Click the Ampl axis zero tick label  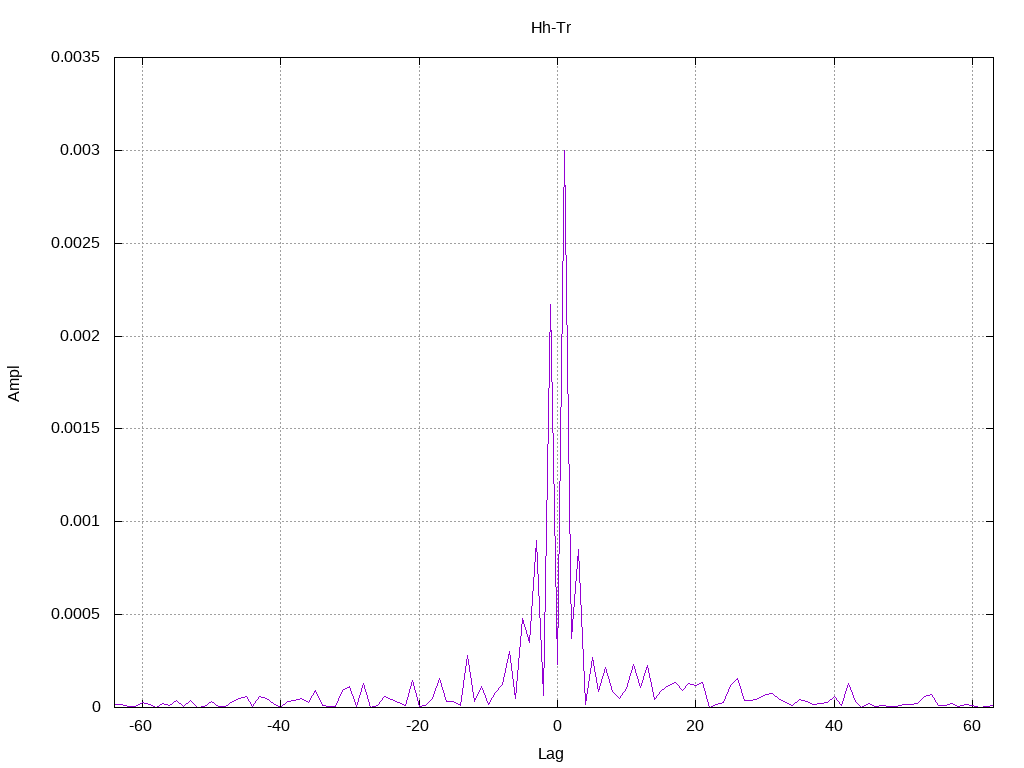pos(97,707)
